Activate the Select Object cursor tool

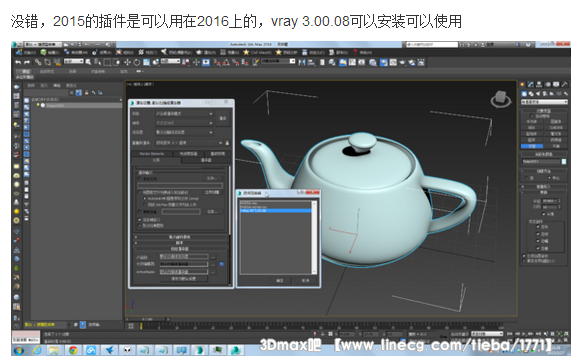(x=88, y=62)
